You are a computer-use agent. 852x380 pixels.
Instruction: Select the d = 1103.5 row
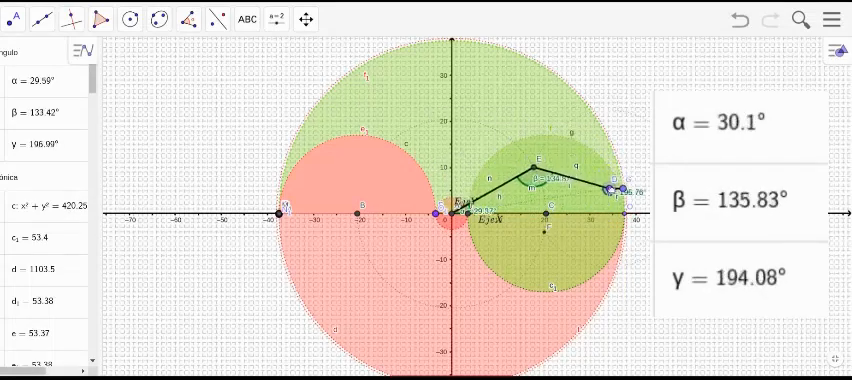point(44,270)
